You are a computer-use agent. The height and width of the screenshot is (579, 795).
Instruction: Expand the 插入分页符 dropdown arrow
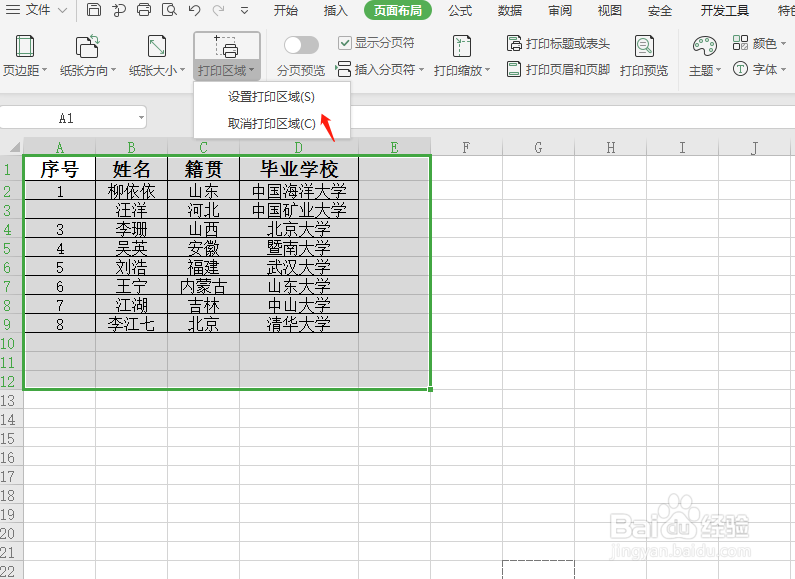pyautogui.click(x=421, y=69)
